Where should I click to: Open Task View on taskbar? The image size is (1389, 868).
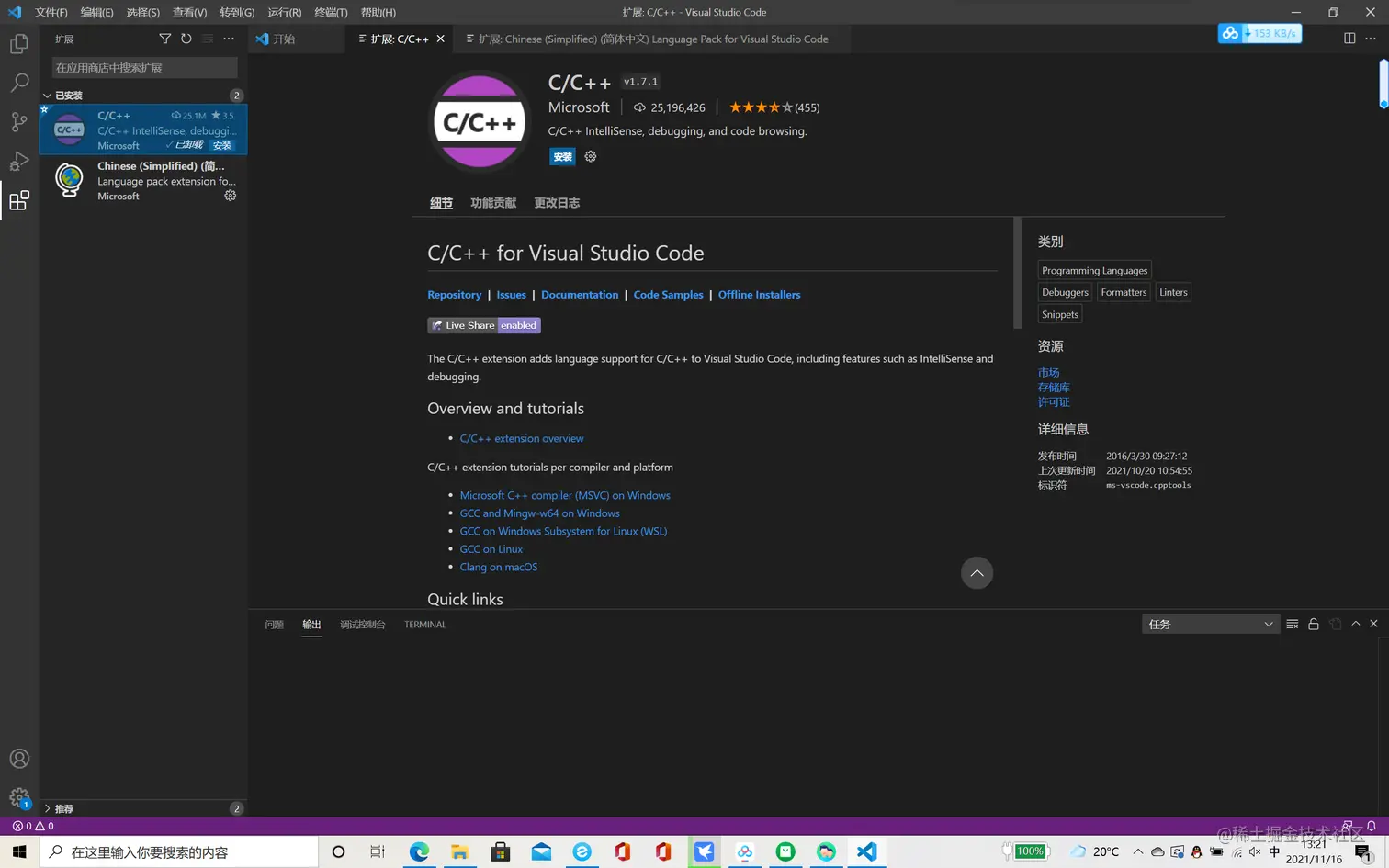(378, 851)
